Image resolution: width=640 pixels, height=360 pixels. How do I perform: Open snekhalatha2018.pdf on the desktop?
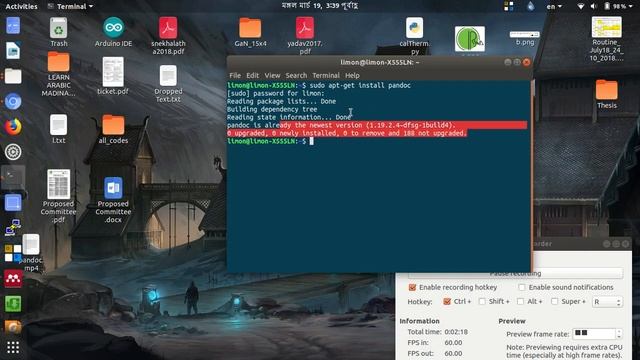point(168,36)
